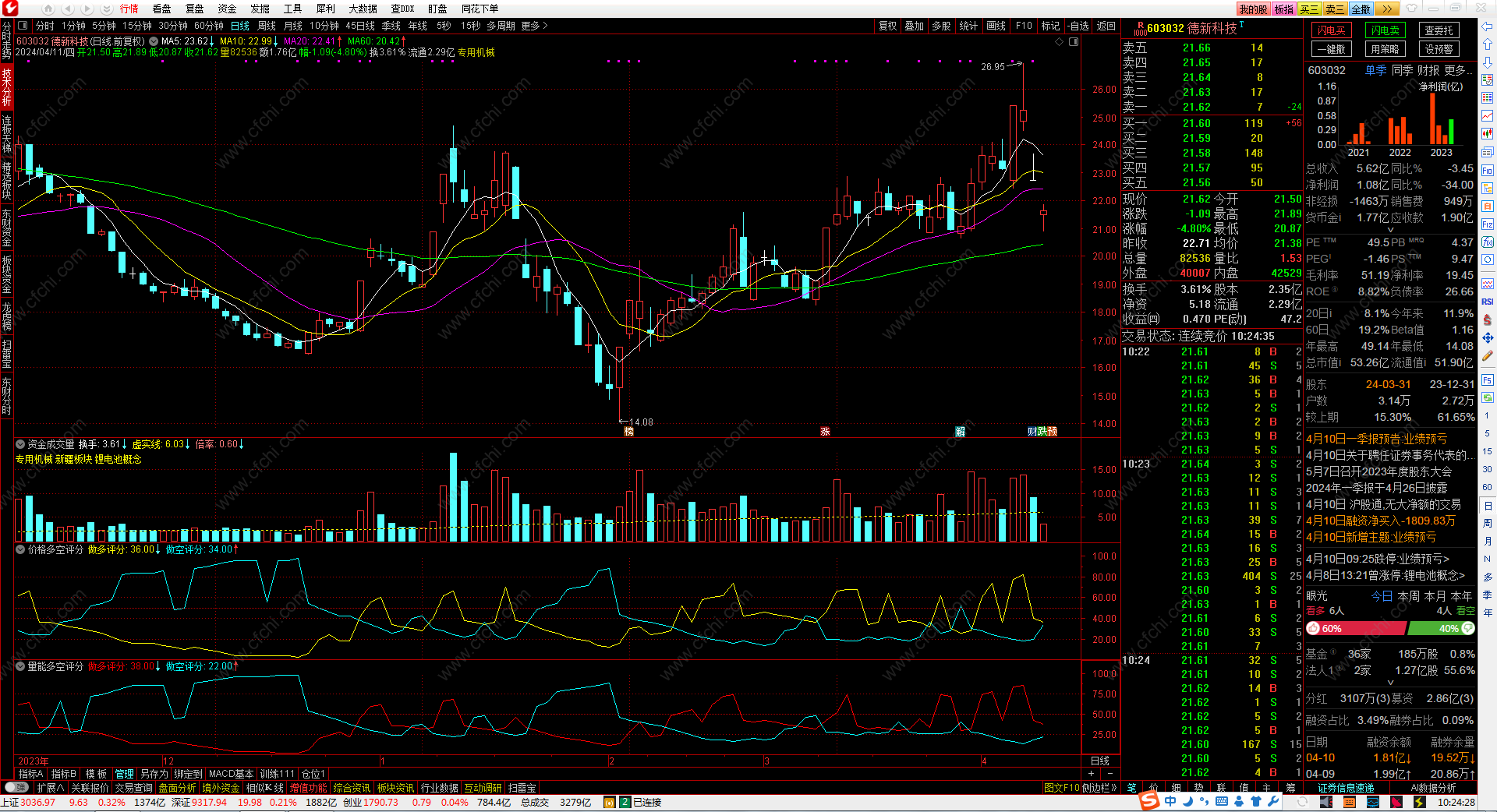1497x812 pixels.
Task: Select 本周 in the 眼光 period options
Action: 1408,596
